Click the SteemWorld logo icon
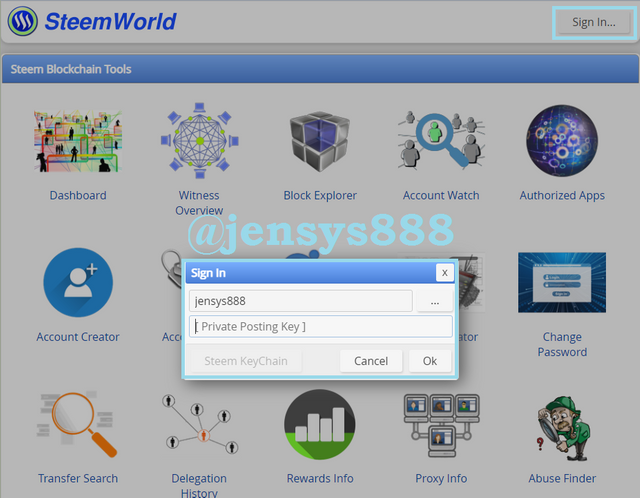Screen dimensions: 640x498 pos(23,21)
